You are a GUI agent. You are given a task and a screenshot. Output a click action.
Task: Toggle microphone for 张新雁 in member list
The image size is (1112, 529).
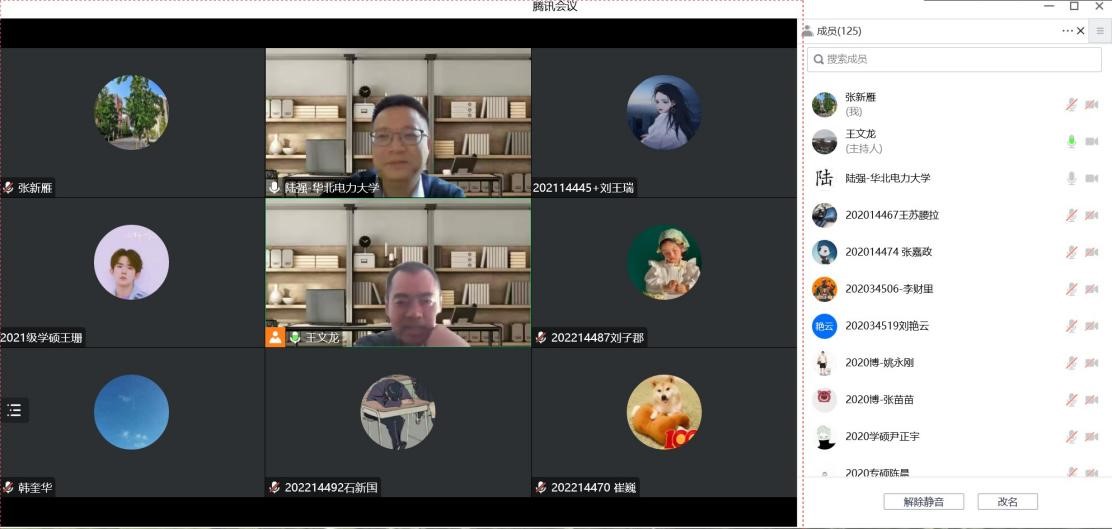click(1071, 104)
